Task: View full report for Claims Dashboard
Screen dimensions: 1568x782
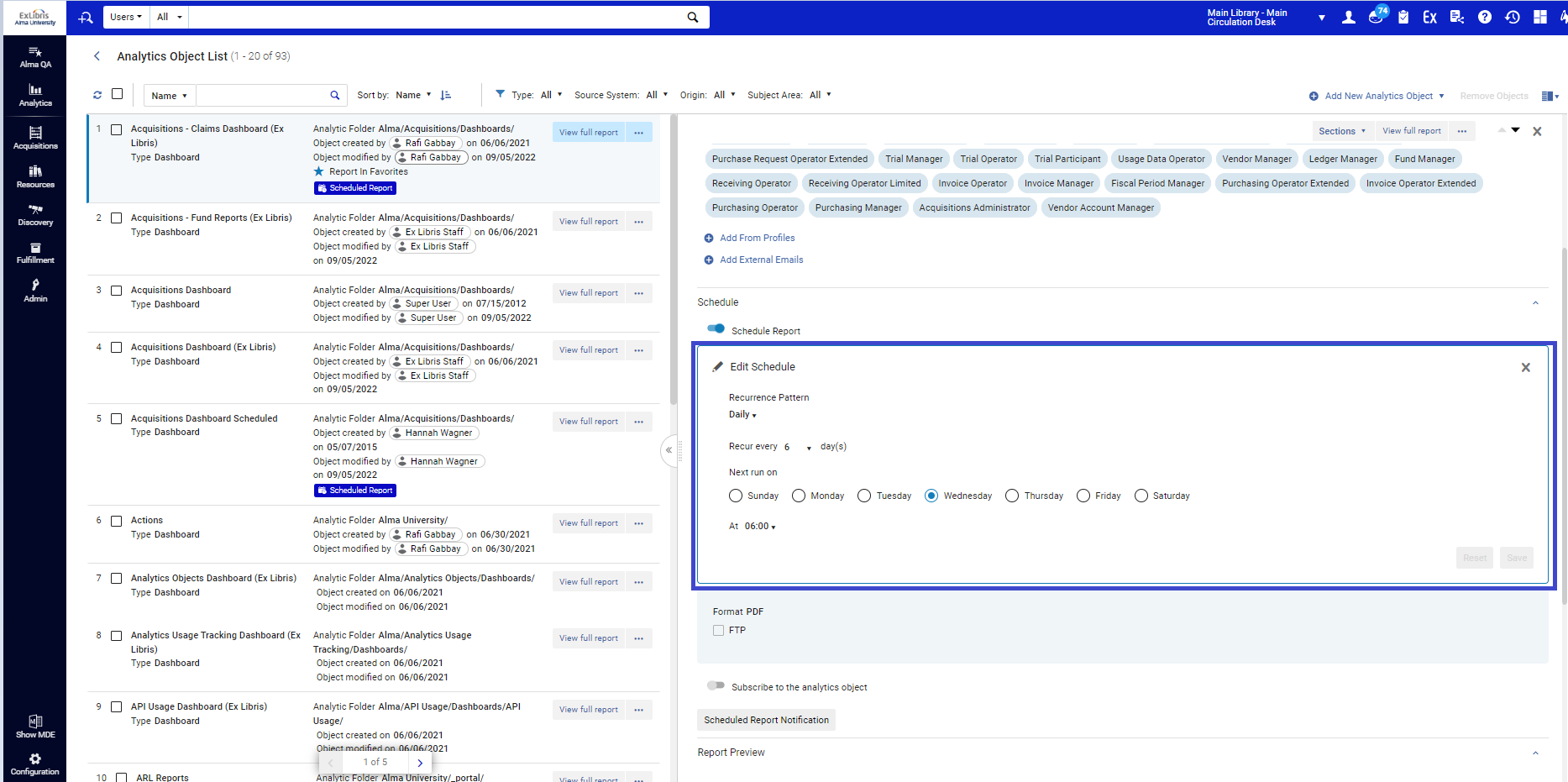Action: click(589, 133)
